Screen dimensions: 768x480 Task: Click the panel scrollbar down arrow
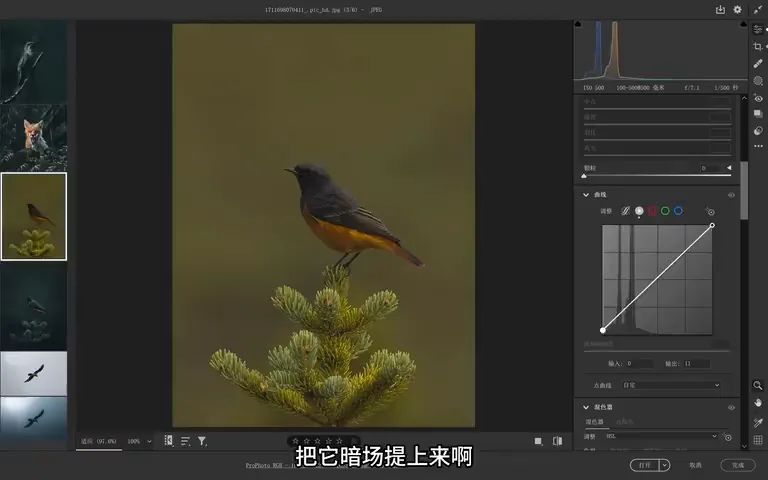click(744, 446)
